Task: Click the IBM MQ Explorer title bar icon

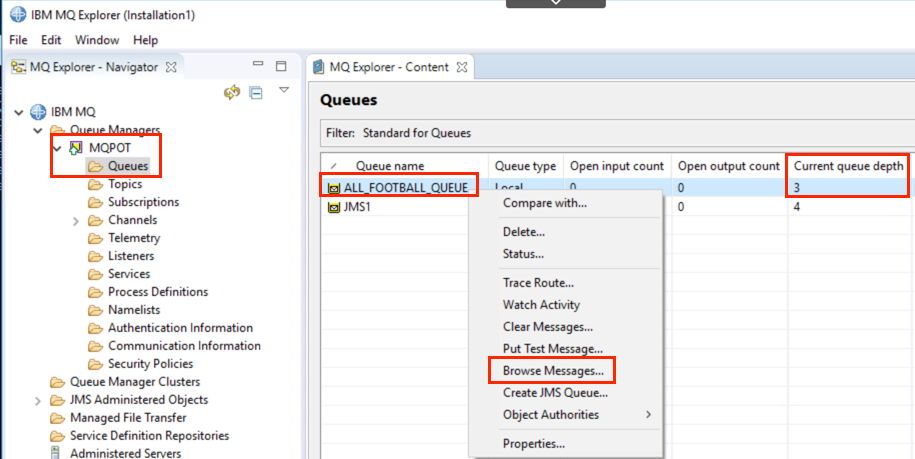Action: [x=18, y=15]
